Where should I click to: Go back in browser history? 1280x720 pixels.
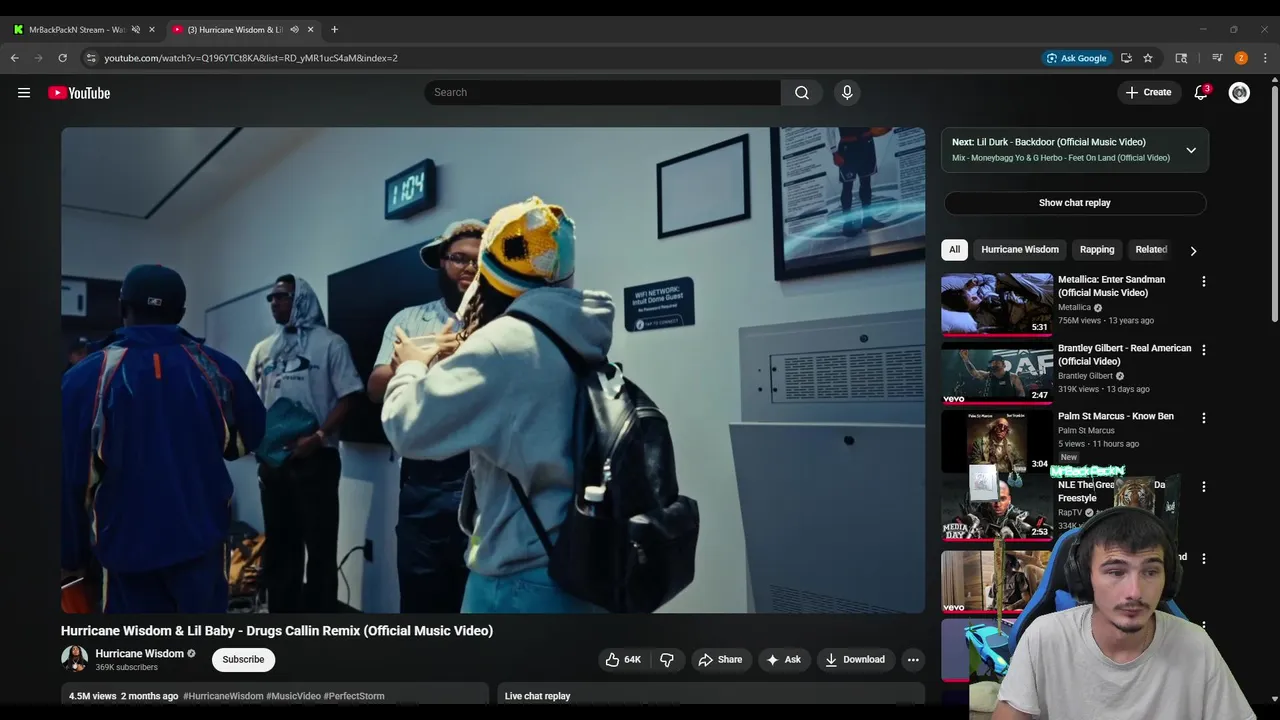tap(15, 58)
